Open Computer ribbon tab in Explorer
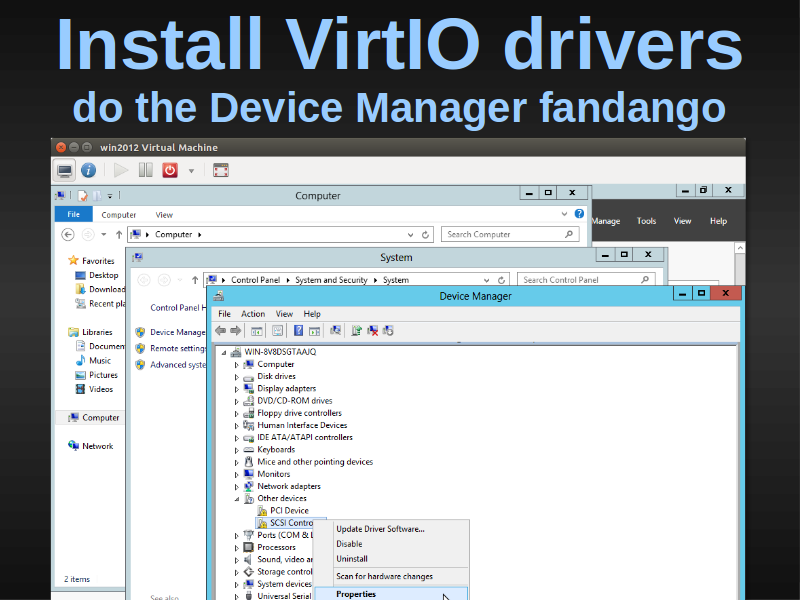The image size is (800, 600). (x=118, y=215)
